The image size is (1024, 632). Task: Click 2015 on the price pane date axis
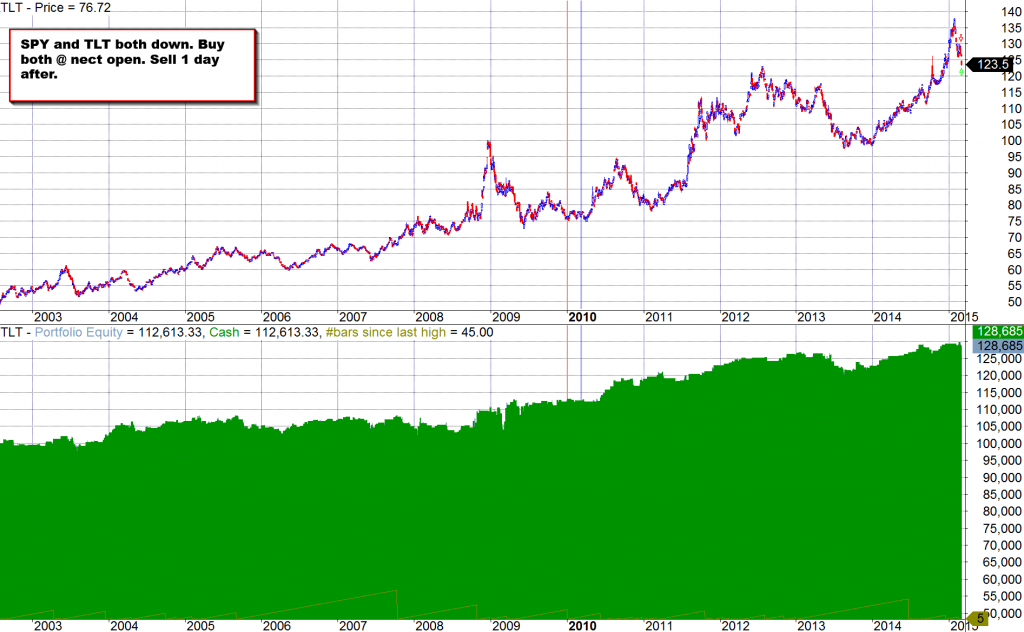tap(964, 317)
